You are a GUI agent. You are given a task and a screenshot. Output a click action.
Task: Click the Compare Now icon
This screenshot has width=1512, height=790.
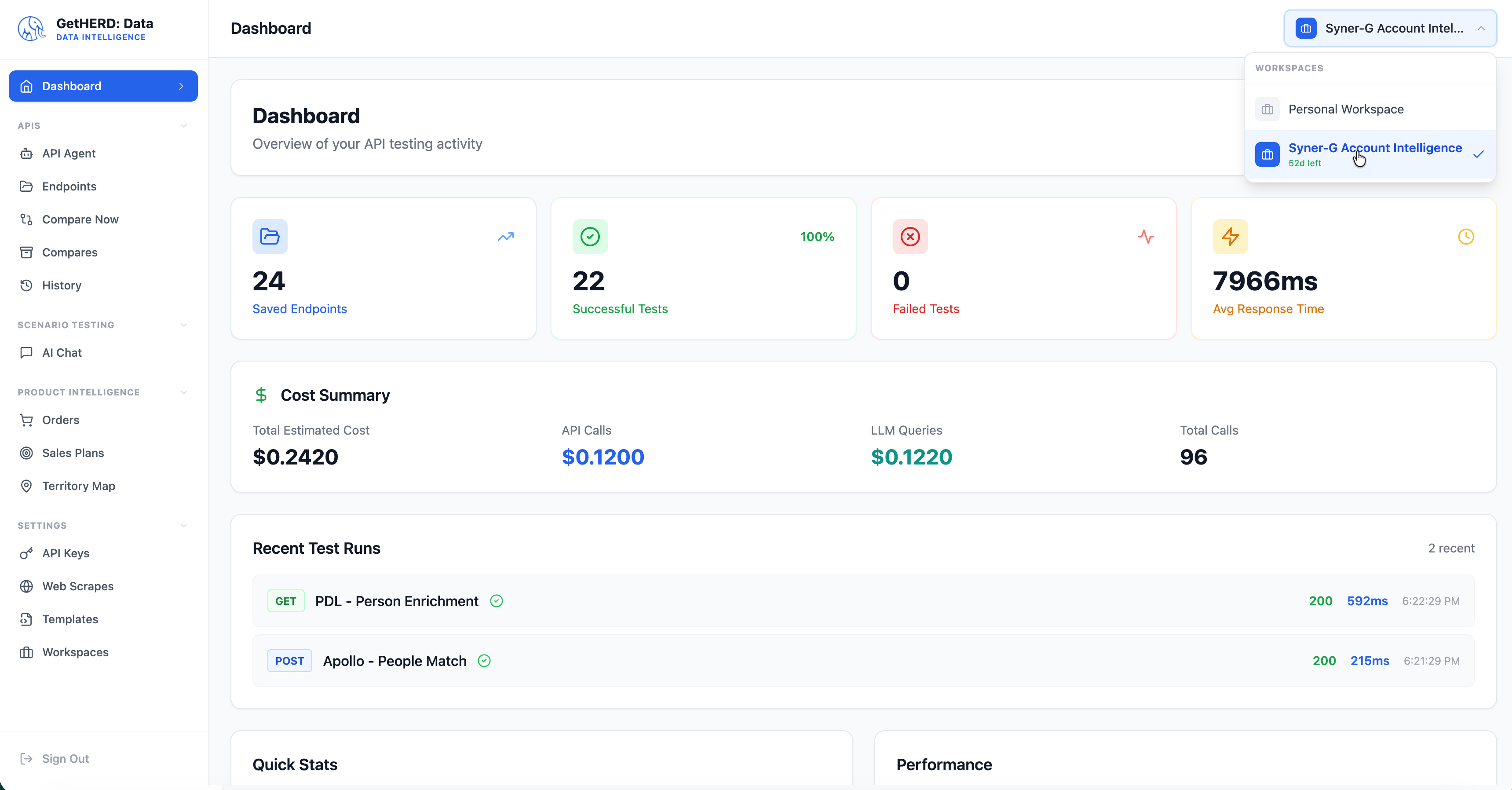click(27, 219)
